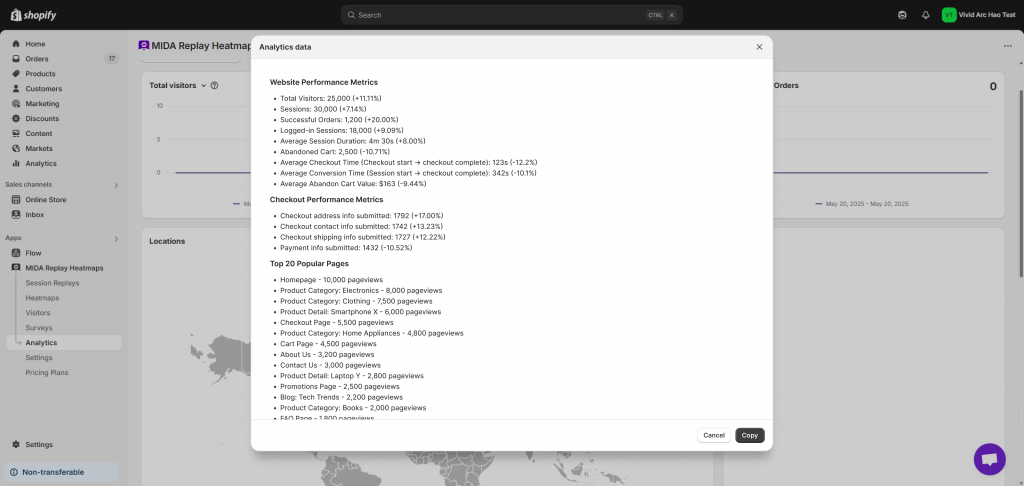This screenshot has width=1024, height=486.
Task: Click the Settings gear icon at bottom
Action: (x=16, y=445)
